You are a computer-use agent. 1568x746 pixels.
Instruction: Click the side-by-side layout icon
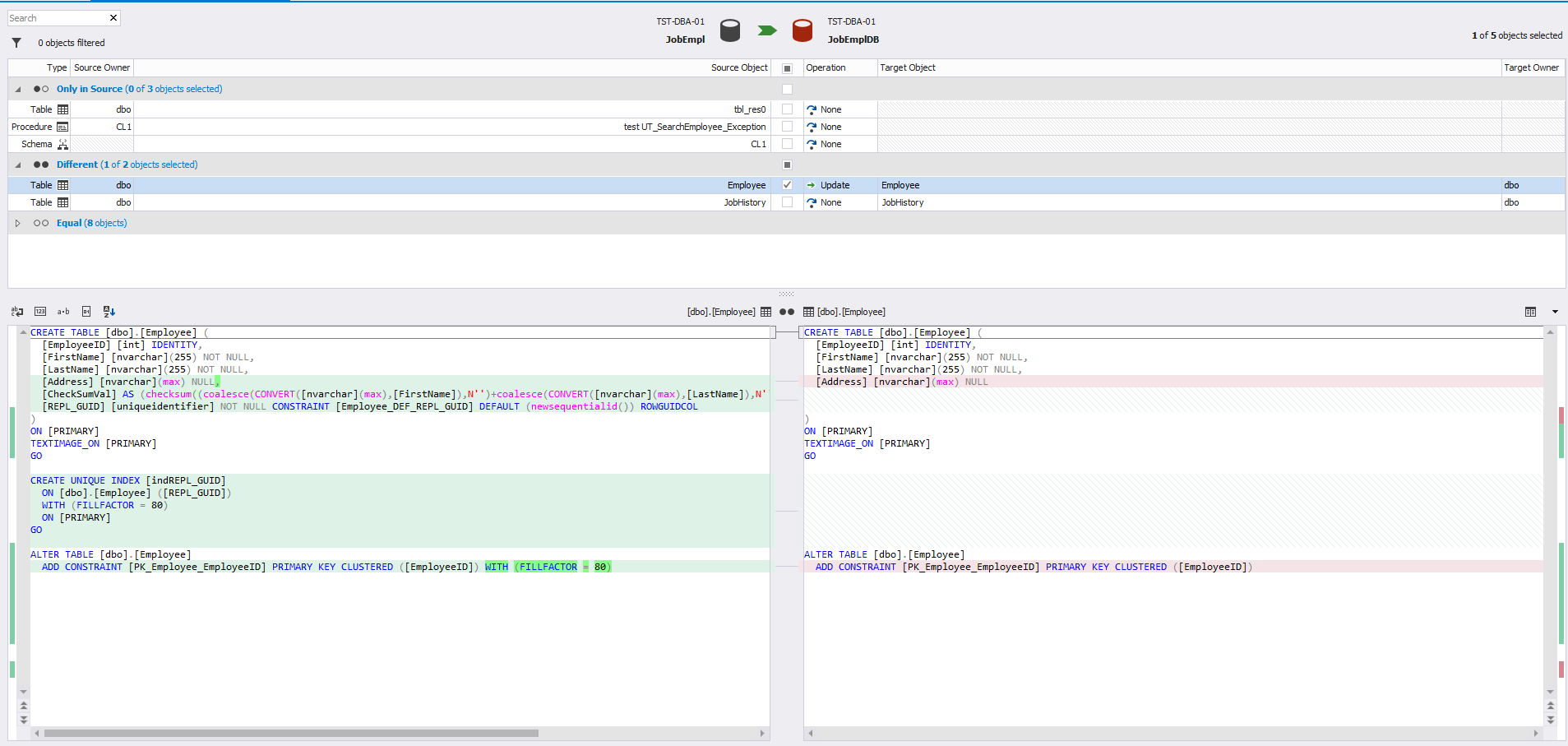click(1530, 312)
